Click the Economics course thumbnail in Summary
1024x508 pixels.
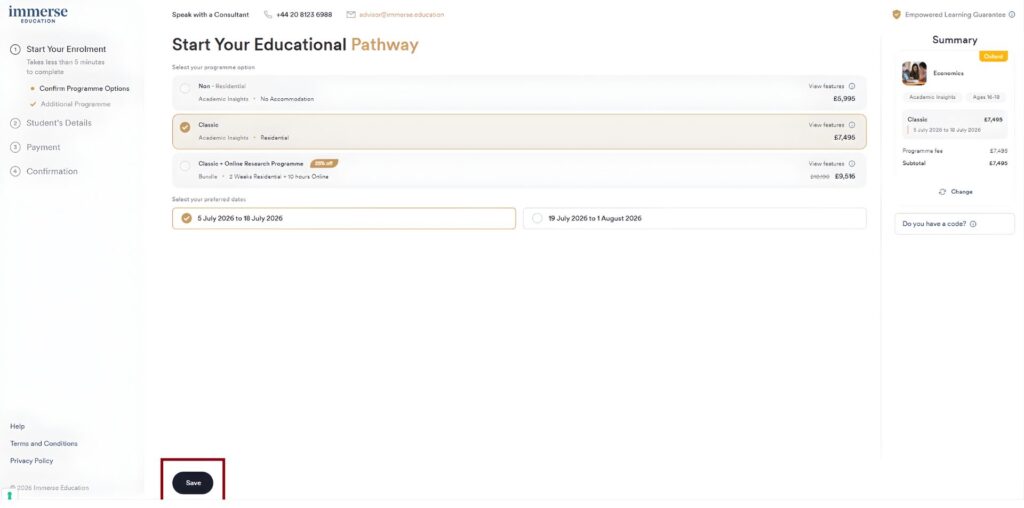click(914, 73)
